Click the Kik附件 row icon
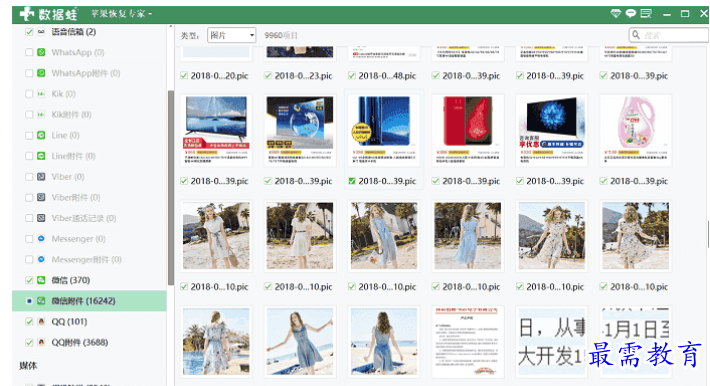 [41, 115]
